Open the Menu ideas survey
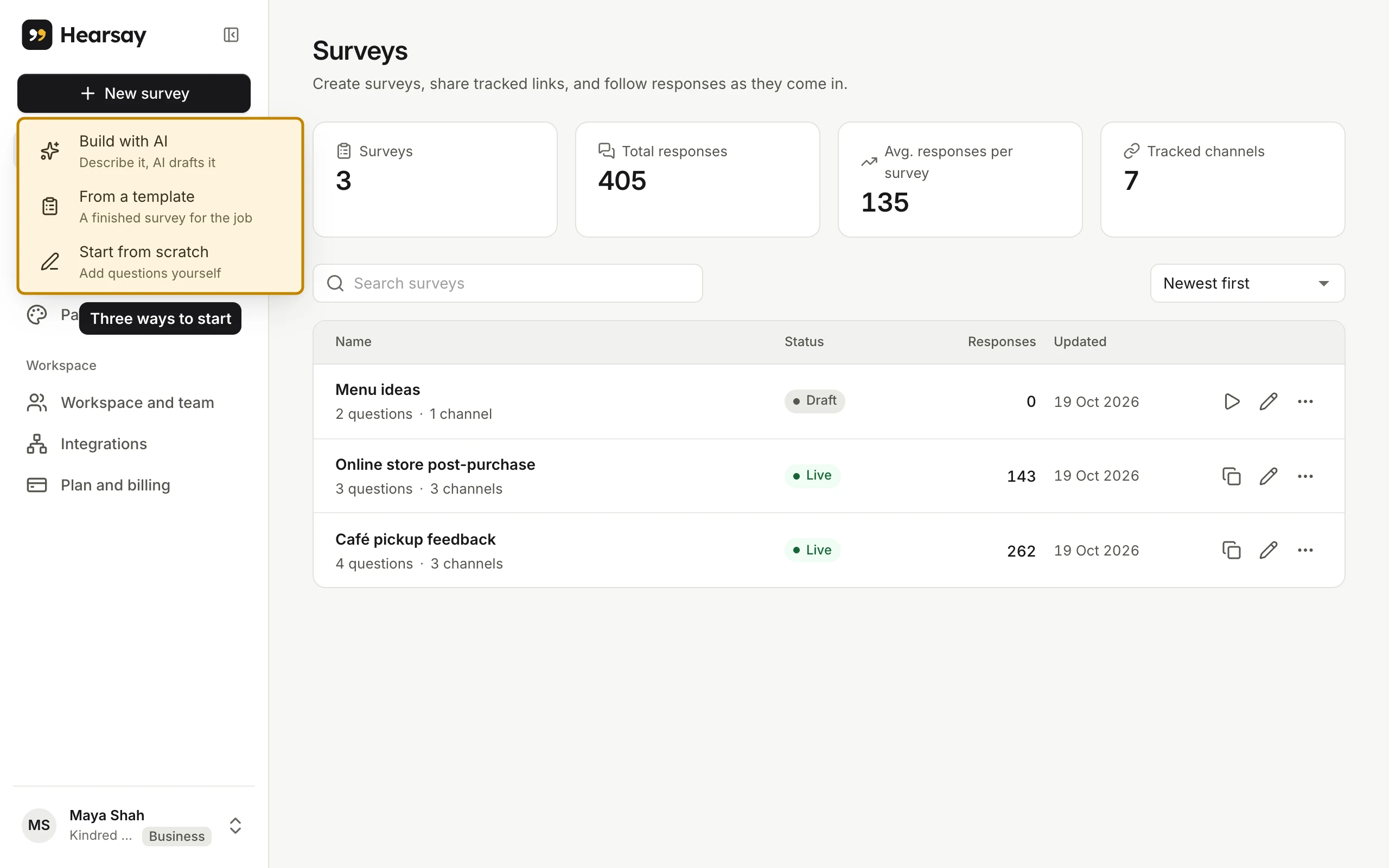The image size is (1389, 868). (x=378, y=390)
